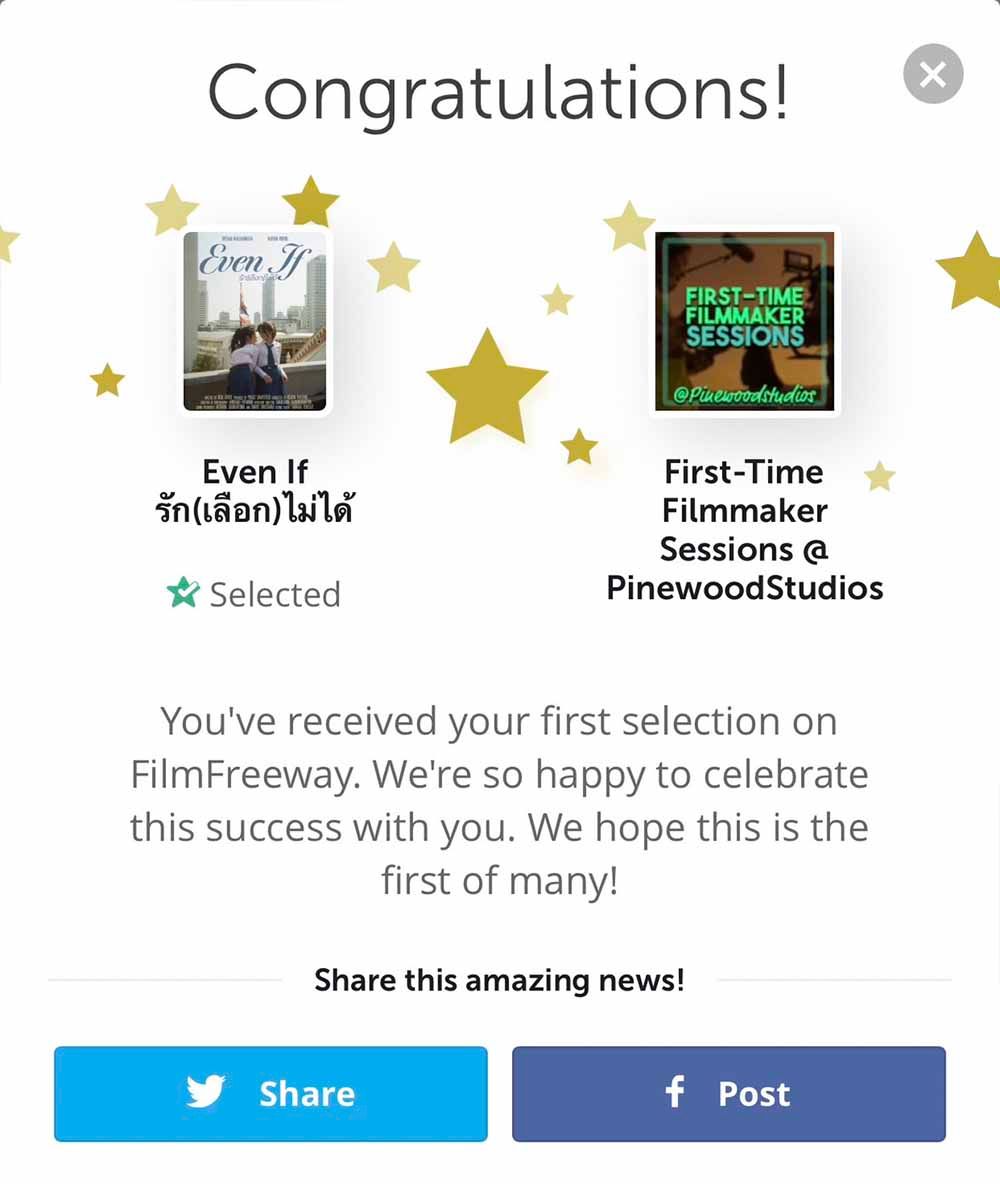Click the Twitter bird icon

pos(205,1093)
